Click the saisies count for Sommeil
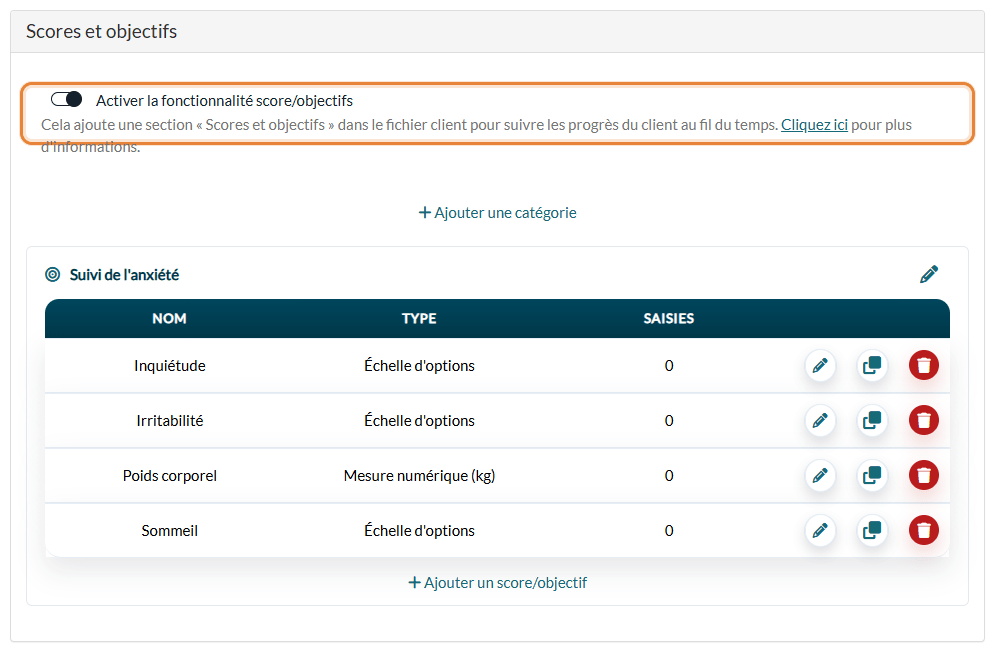This screenshot has height=652, width=995. pyautogui.click(x=669, y=531)
